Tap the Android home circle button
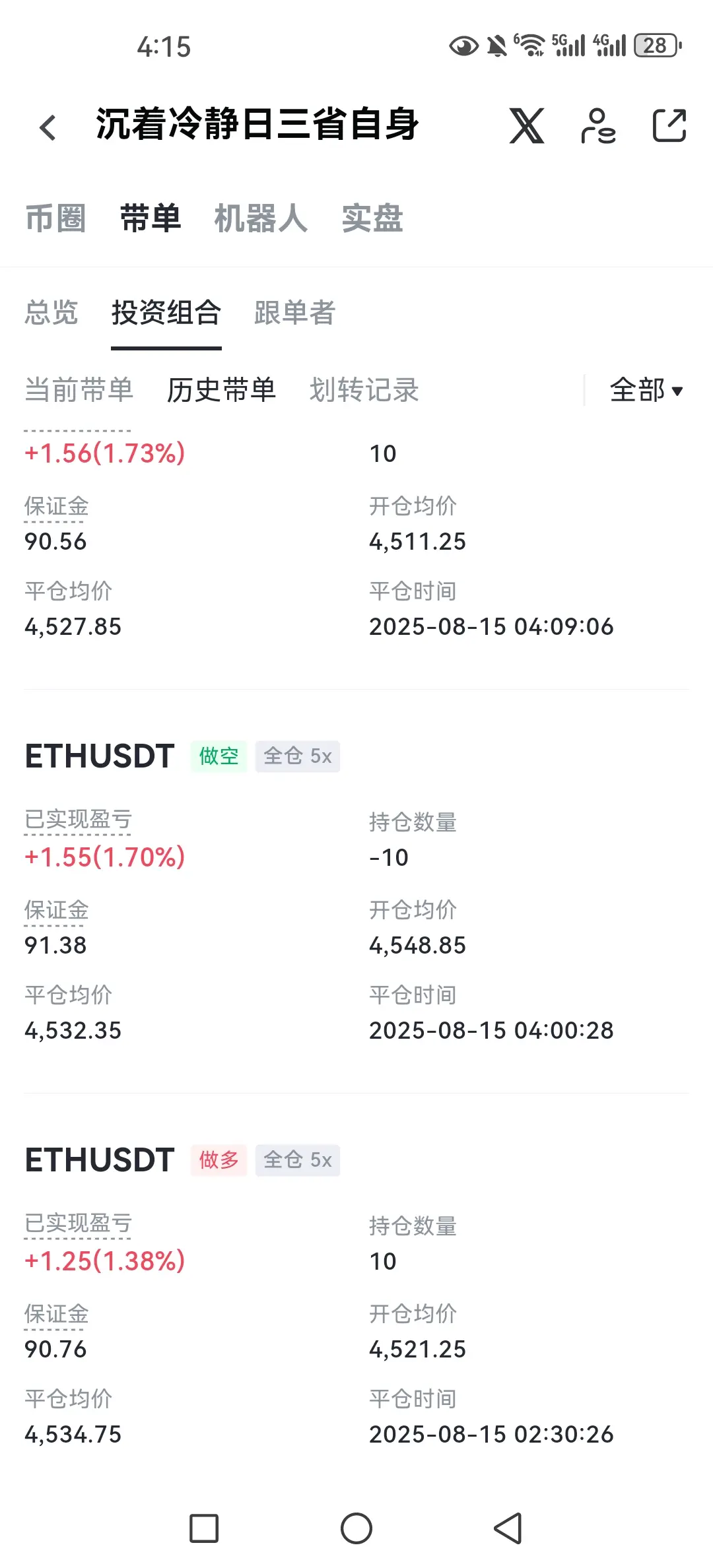Screen dimensions: 713x1568 click(x=356, y=1528)
